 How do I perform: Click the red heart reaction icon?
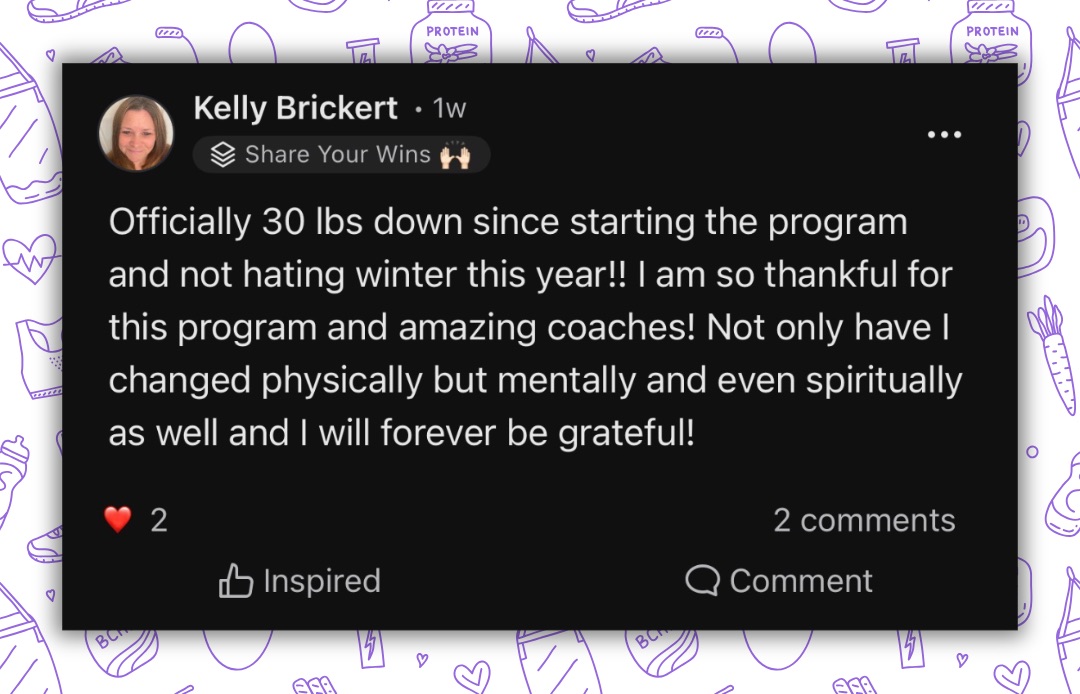click(x=118, y=520)
